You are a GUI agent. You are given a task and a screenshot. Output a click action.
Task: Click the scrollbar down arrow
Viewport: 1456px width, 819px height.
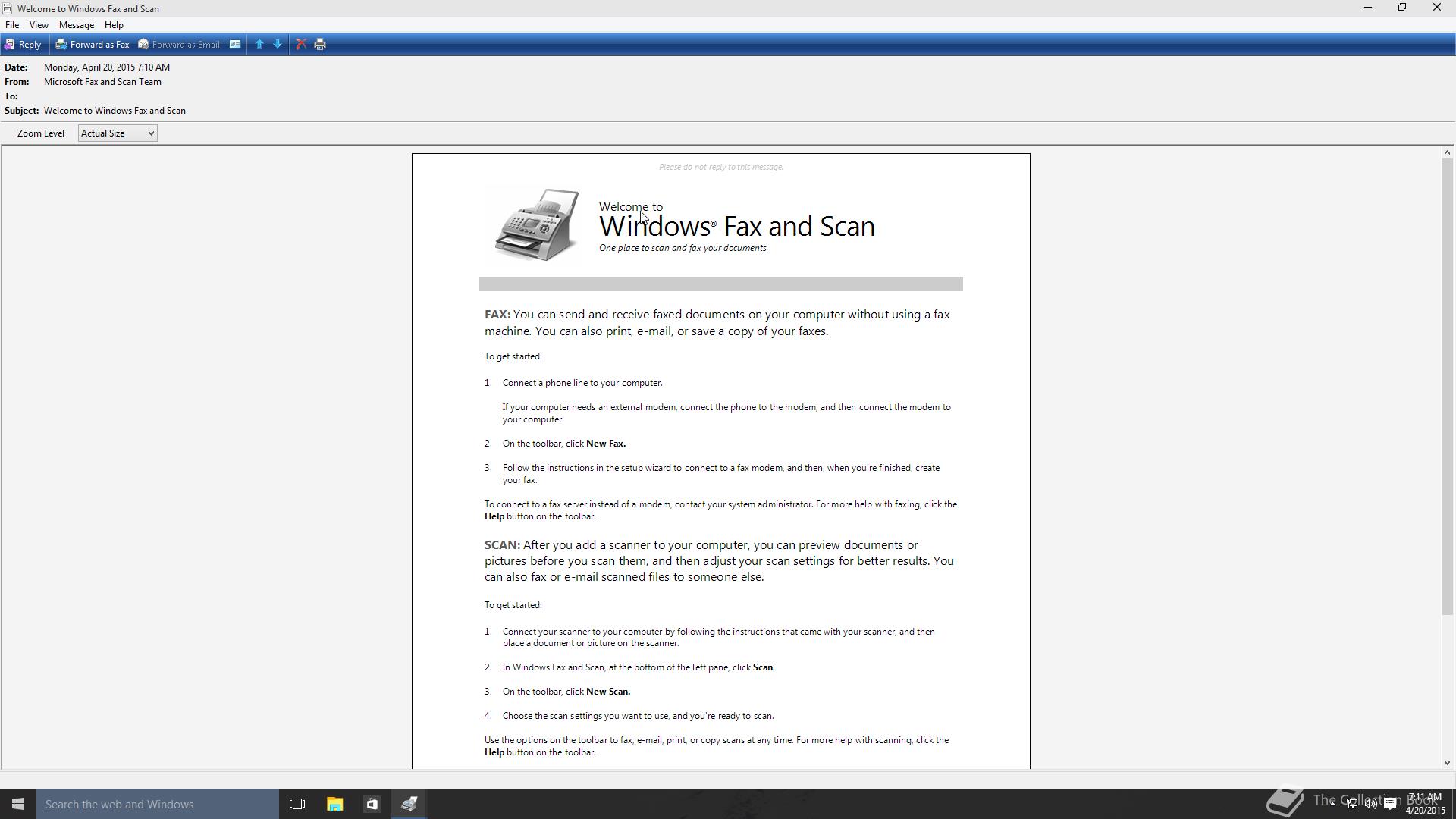[1447, 763]
